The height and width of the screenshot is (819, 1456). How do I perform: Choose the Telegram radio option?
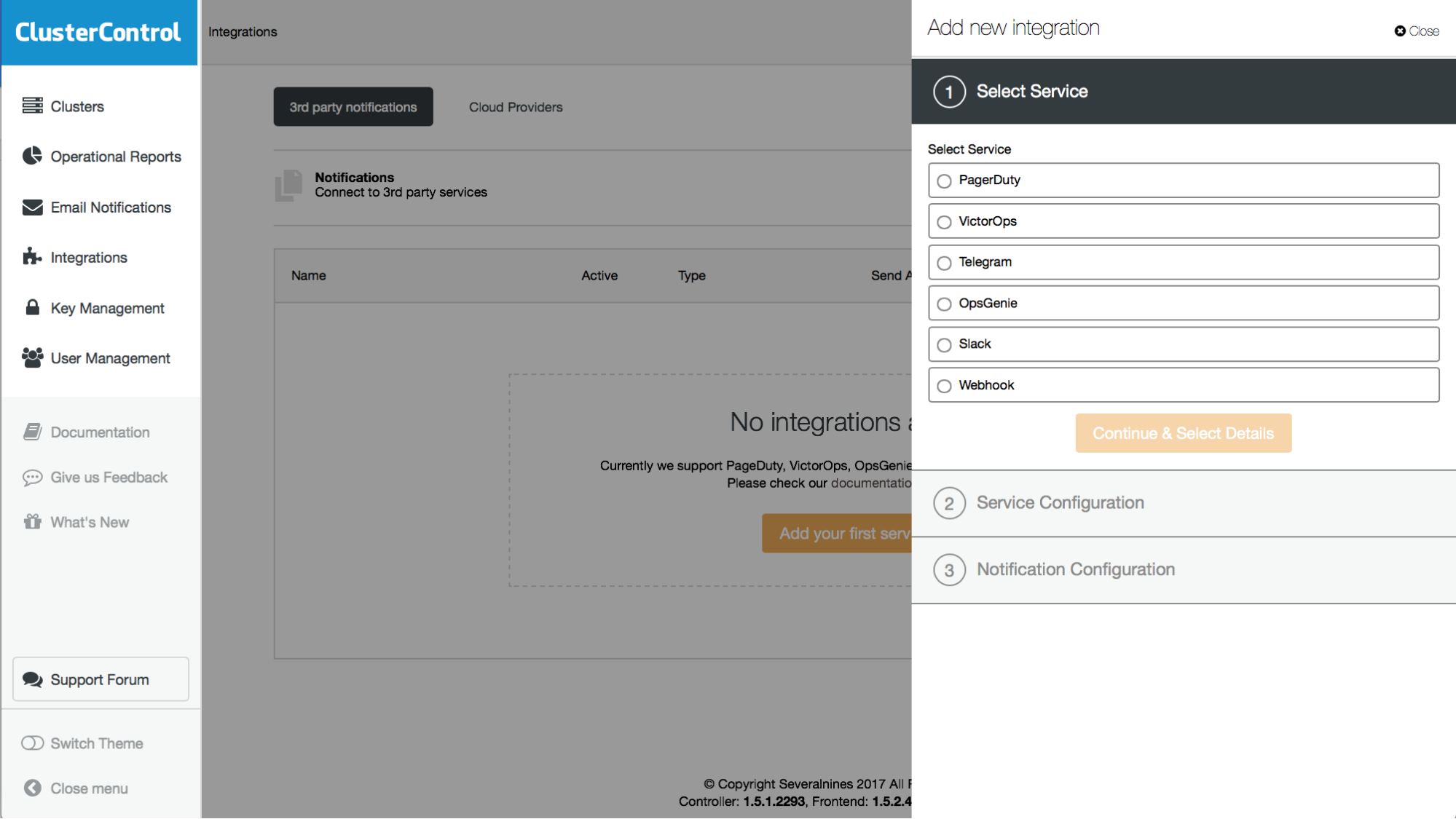(x=944, y=263)
